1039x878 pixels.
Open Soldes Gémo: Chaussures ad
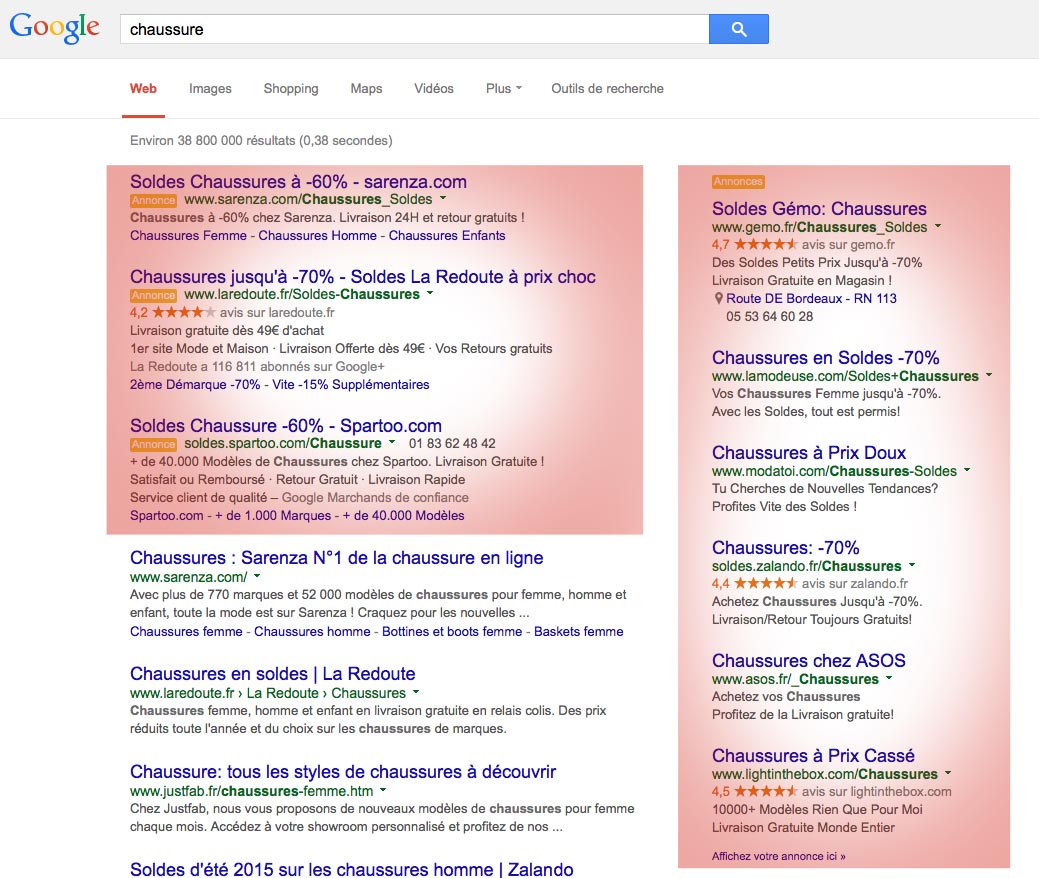[x=819, y=209]
